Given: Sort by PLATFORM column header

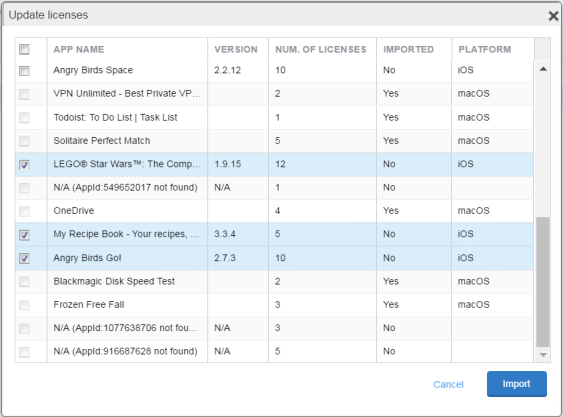Looking at the screenshot, I should point(485,49).
